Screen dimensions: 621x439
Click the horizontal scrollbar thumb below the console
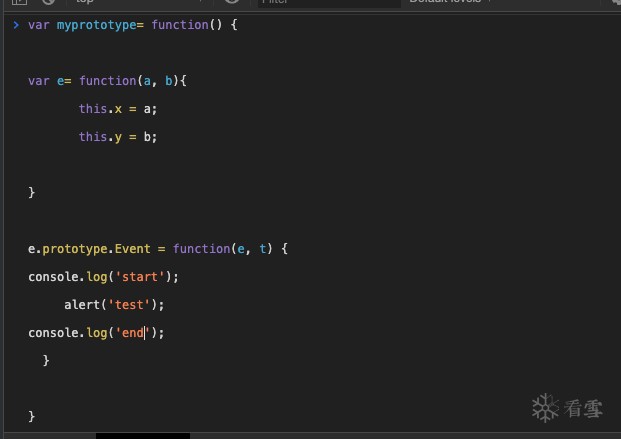click(x=143, y=436)
